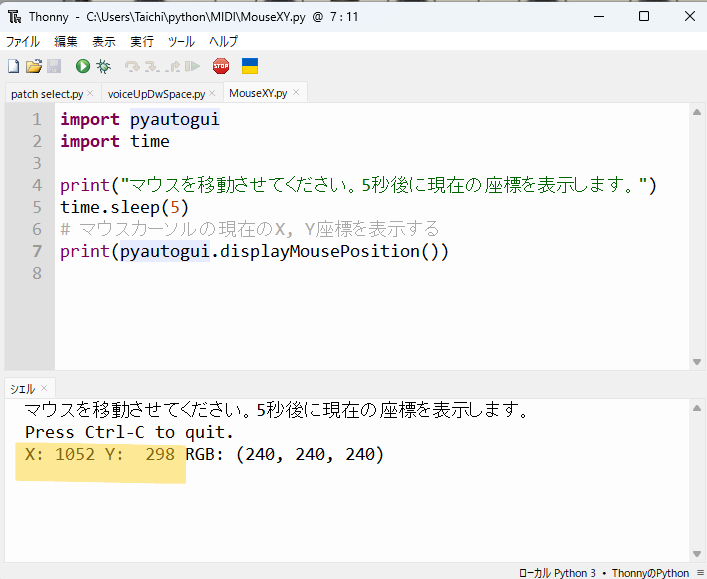Open the ファイル menu
707x579 pixels.
click(23, 41)
